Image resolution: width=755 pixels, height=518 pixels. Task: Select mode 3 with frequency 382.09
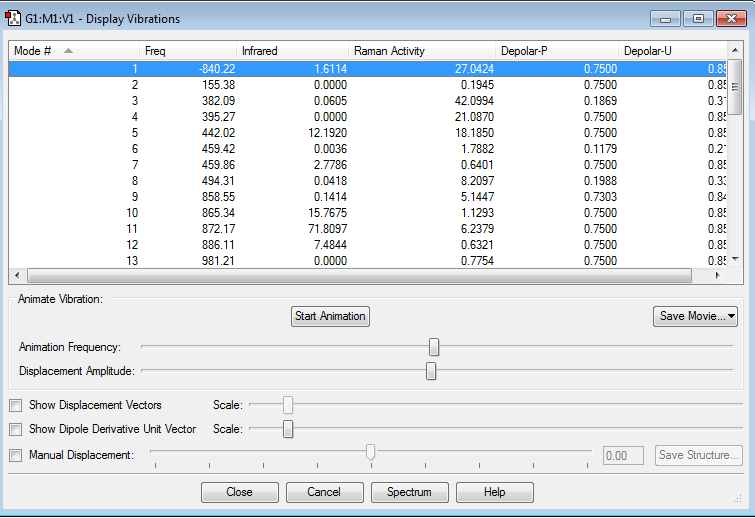367,101
